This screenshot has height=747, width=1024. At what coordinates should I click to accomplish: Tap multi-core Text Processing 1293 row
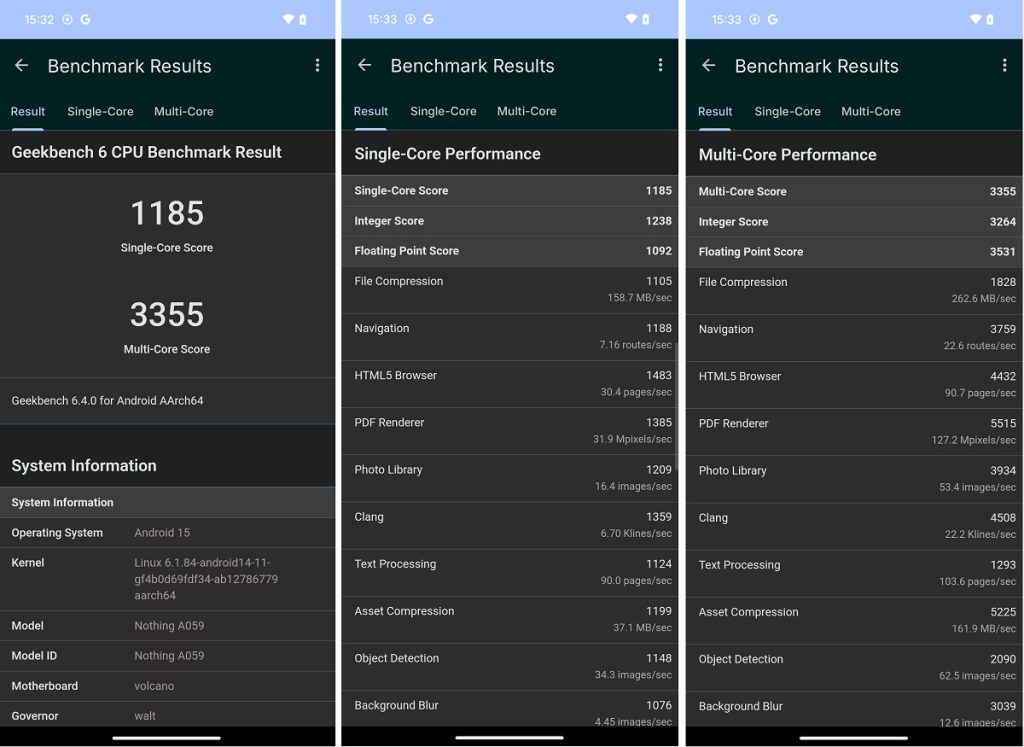click(x=854, y=573)
